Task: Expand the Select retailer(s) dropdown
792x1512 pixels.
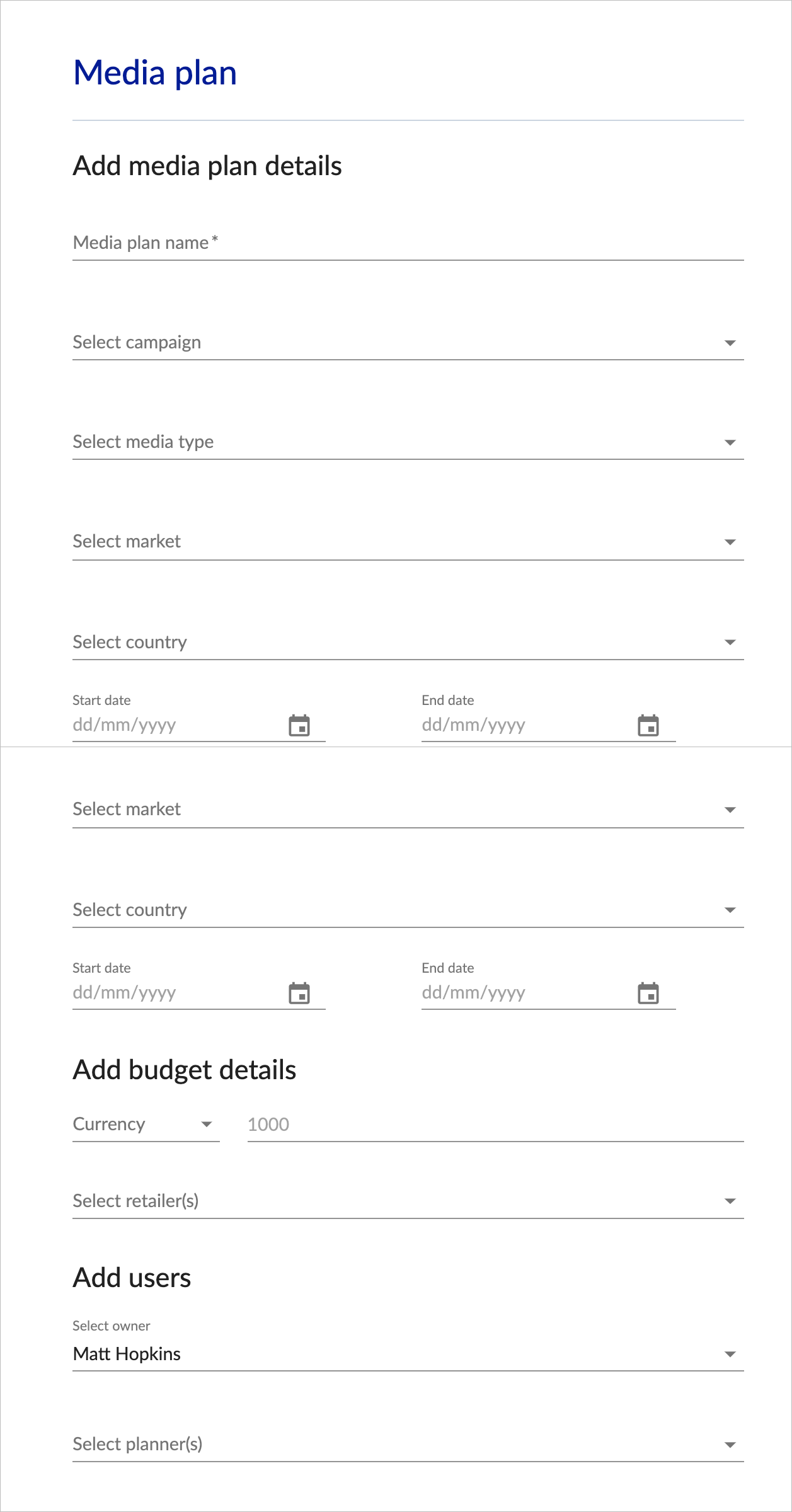Action: click(408, 1201)
